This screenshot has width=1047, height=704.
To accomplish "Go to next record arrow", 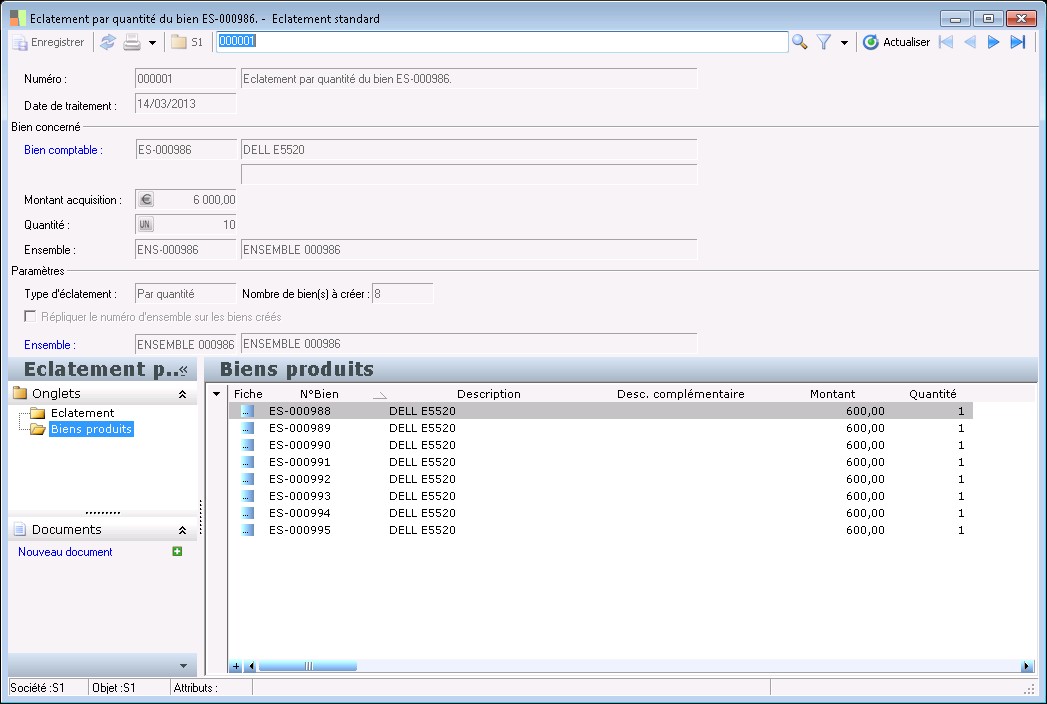I will point(994,42).
